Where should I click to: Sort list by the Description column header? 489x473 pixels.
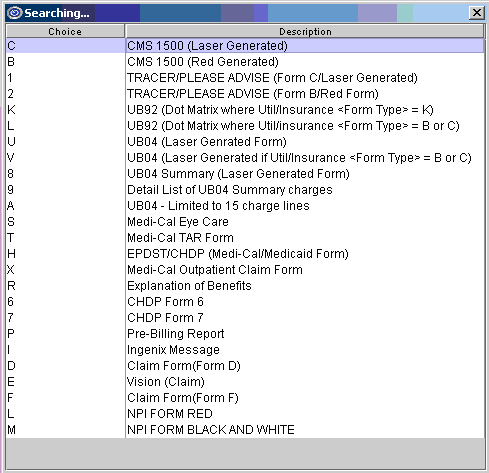point(305,31)
